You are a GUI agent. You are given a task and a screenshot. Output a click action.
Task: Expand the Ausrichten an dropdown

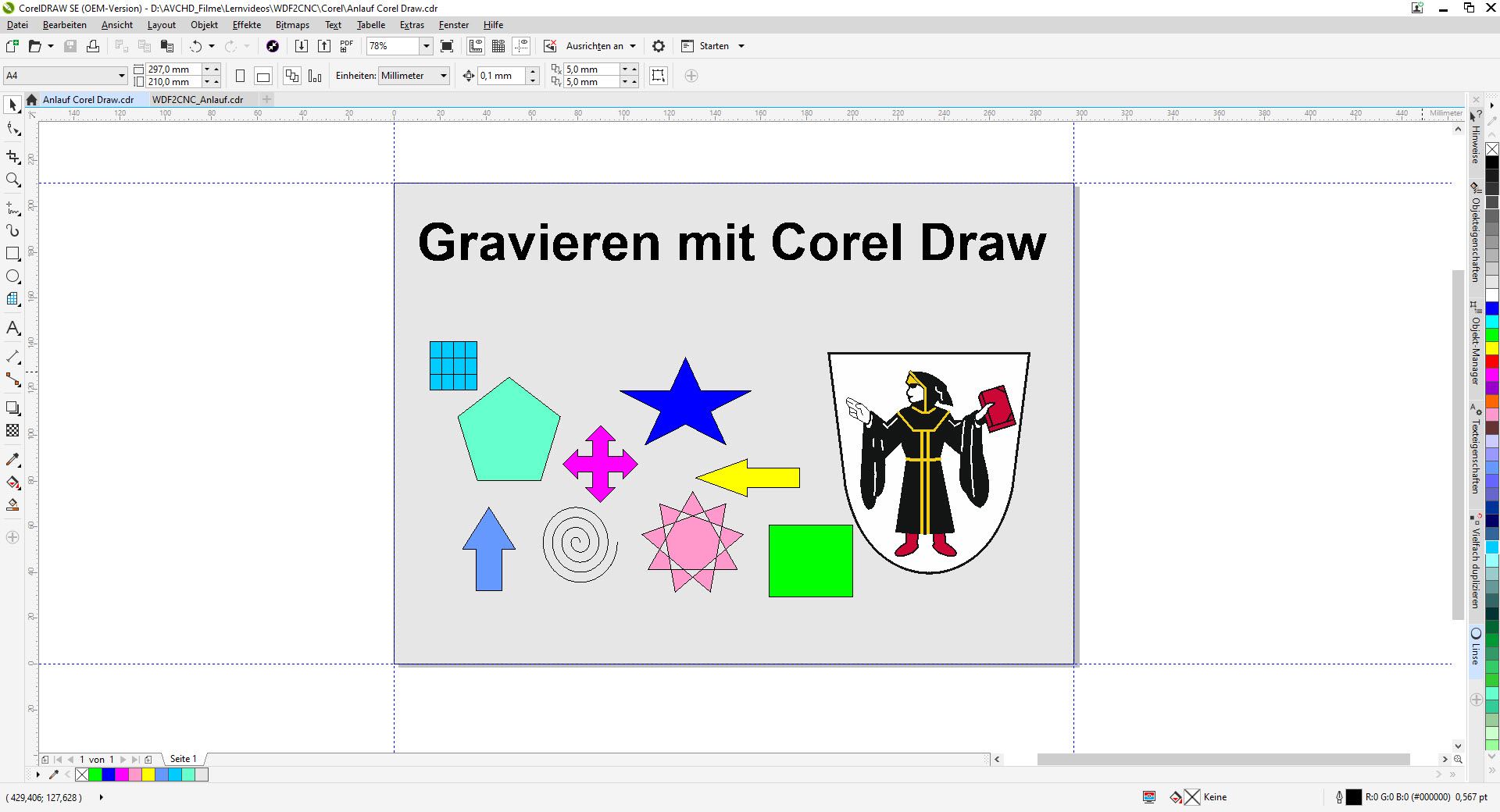tap(633, 46)
